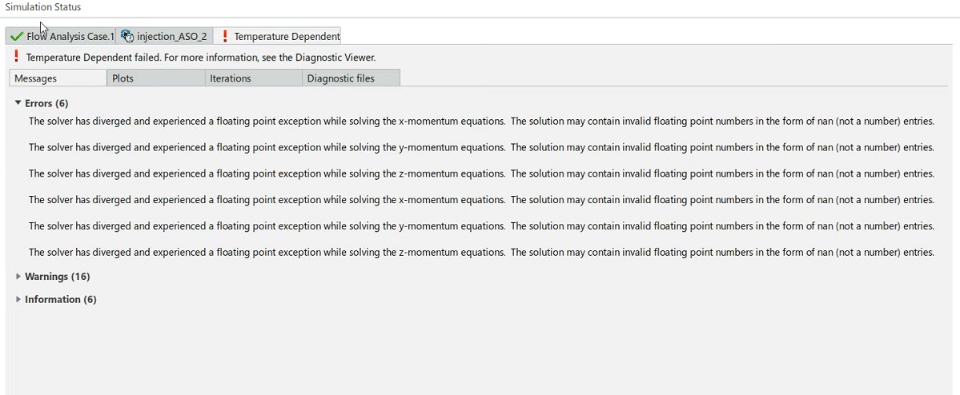Open the Messages tab
This screenshot has width=960, height=395.
point(58,78)
